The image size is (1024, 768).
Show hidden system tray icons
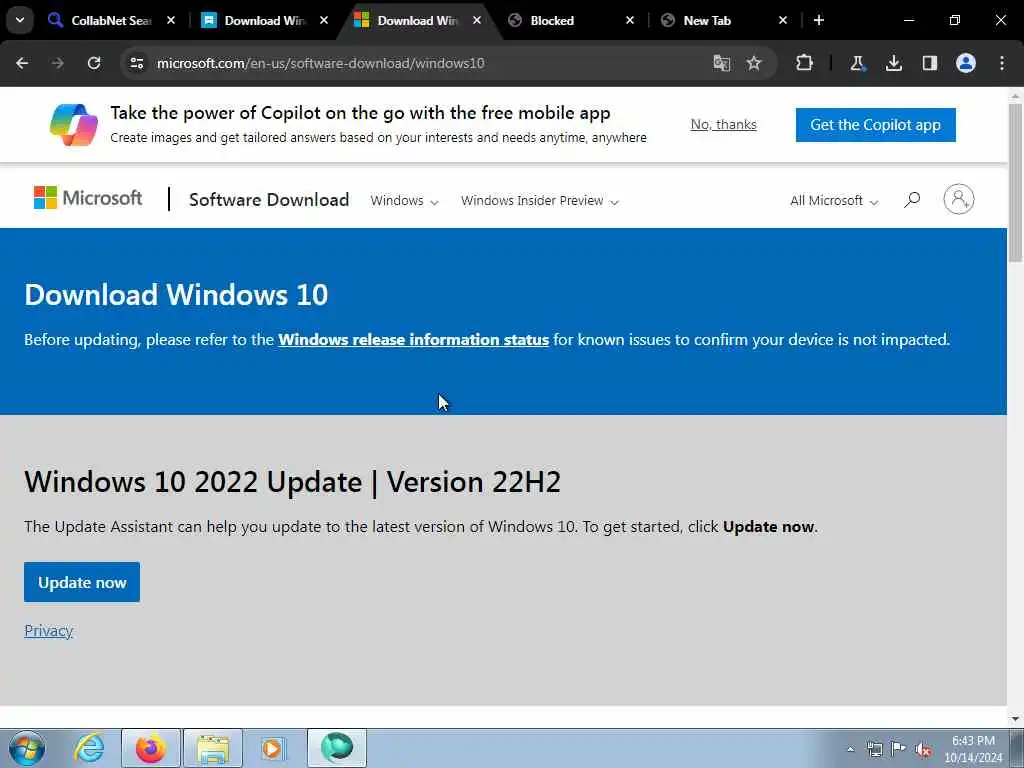tap(850, 749)
